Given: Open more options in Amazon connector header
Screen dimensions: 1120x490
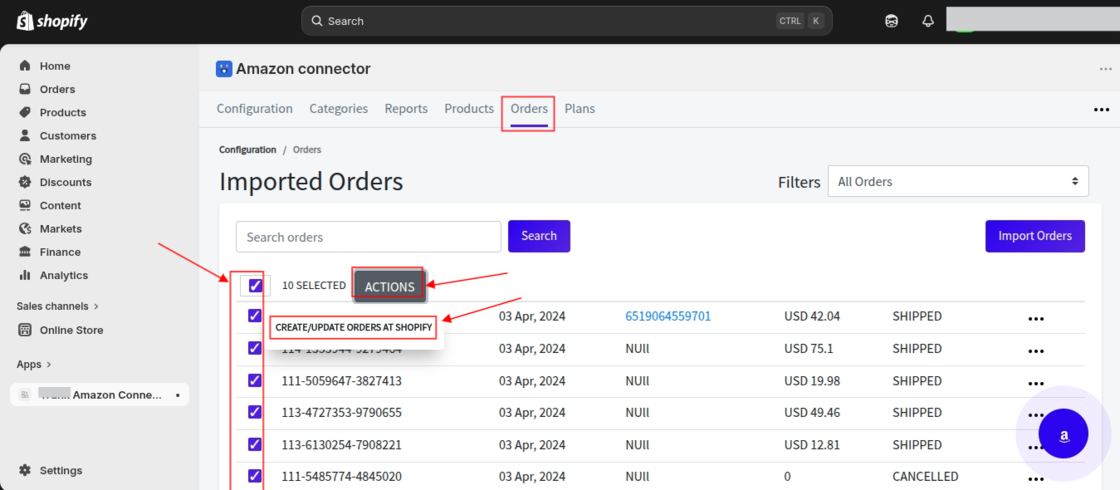Looking at the screenshot, I should point(1106,69).
